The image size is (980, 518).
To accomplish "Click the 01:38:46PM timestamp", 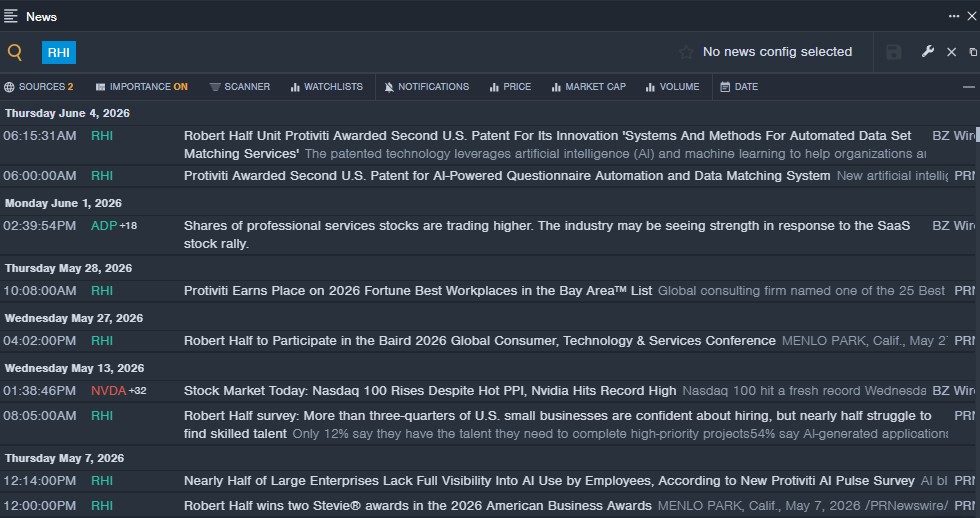I will pos(39,391).
